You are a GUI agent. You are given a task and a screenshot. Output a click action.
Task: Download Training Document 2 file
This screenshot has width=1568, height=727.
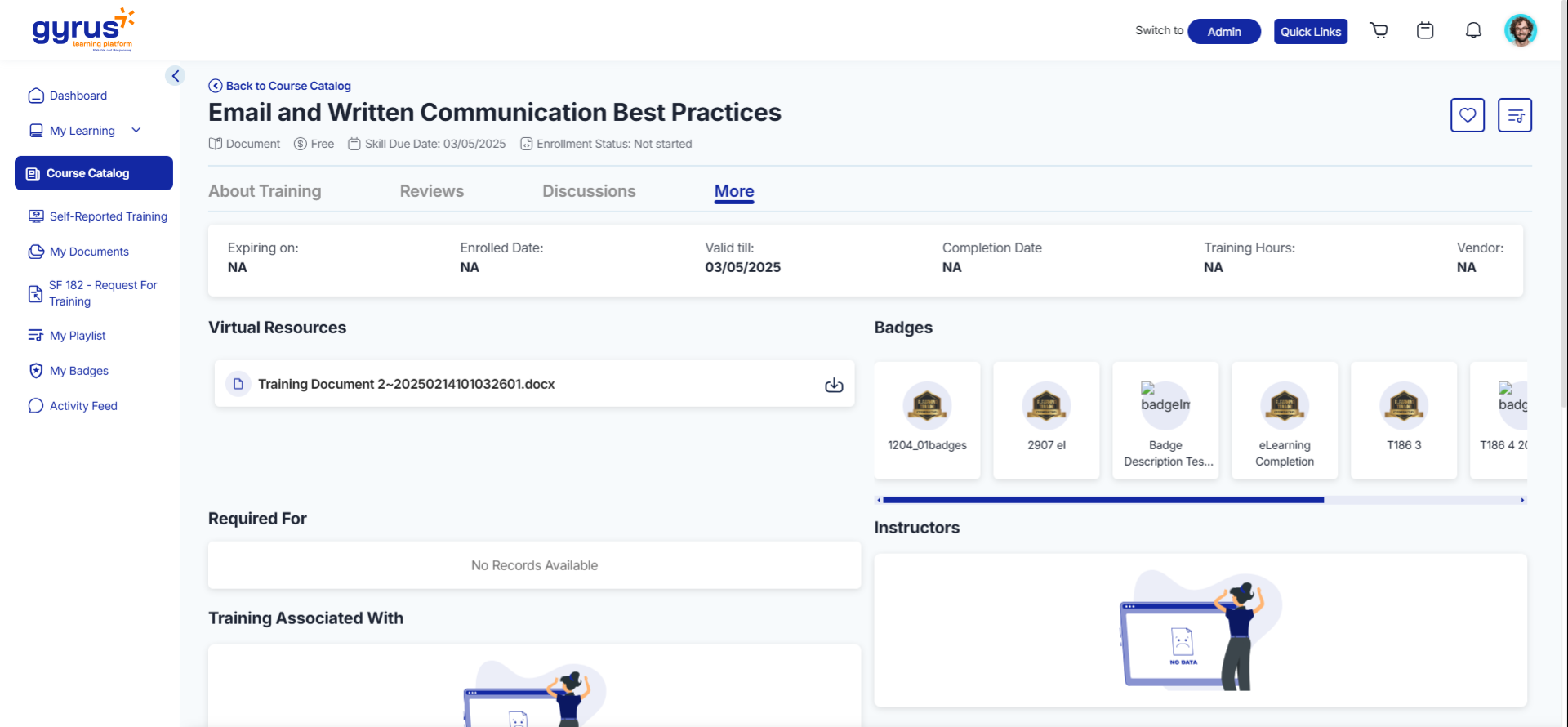point(833,385)
